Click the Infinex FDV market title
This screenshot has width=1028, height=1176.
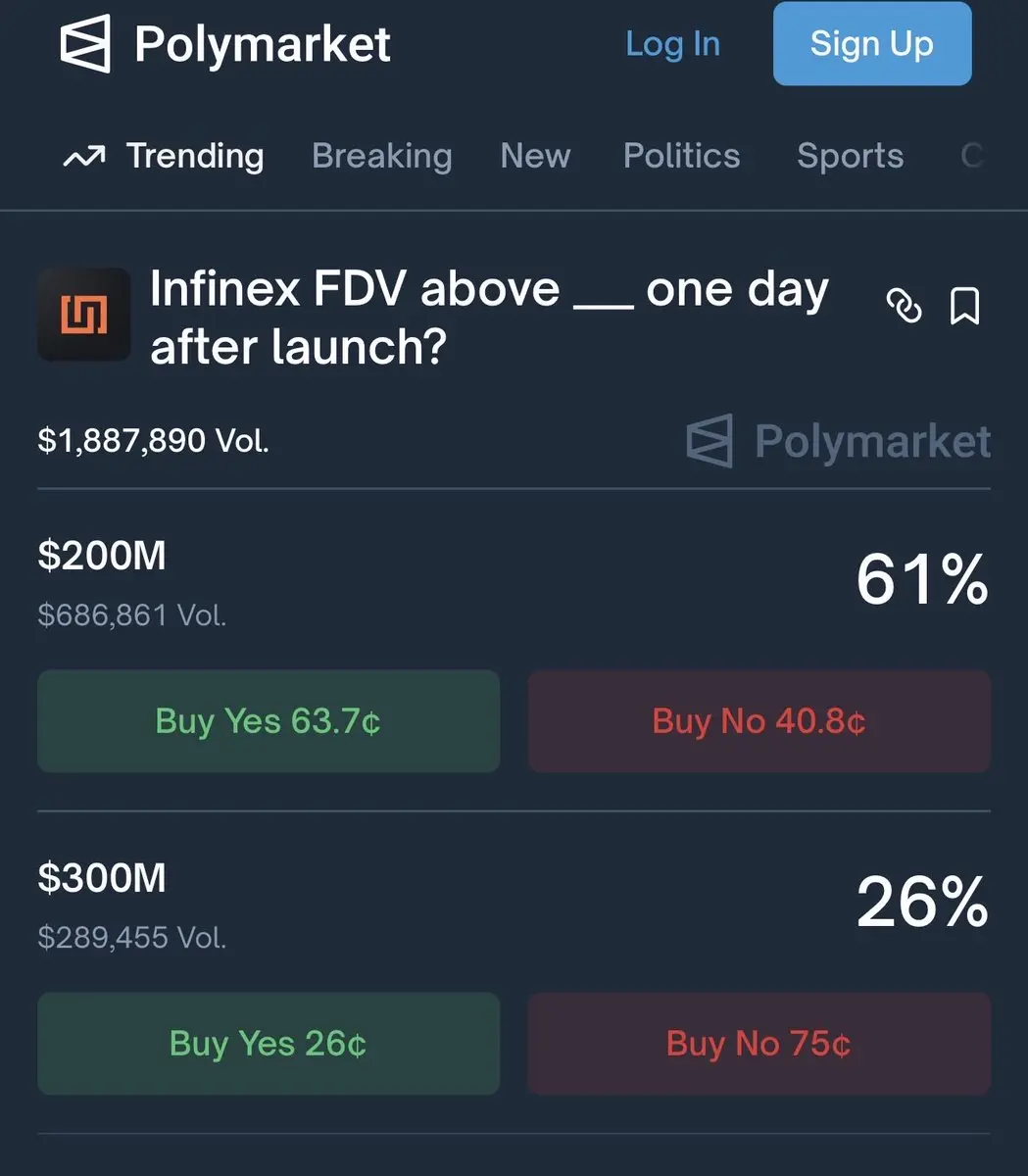point(488,317)
